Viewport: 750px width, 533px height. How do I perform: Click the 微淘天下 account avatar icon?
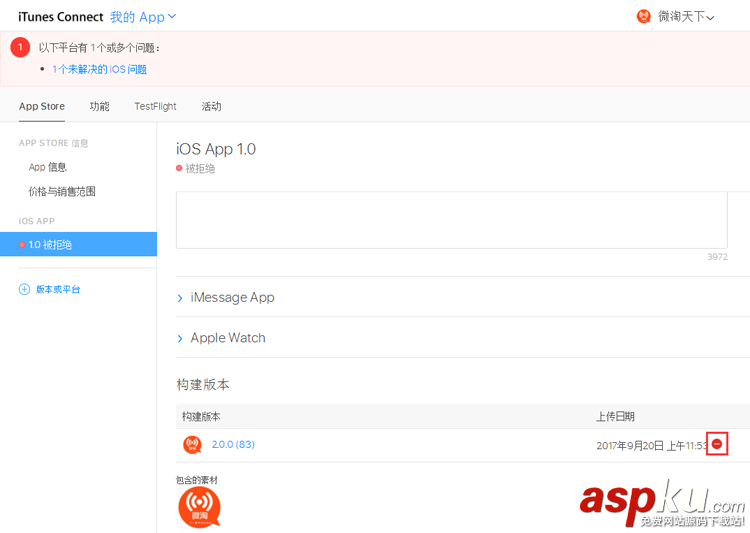tap(643, 16)
